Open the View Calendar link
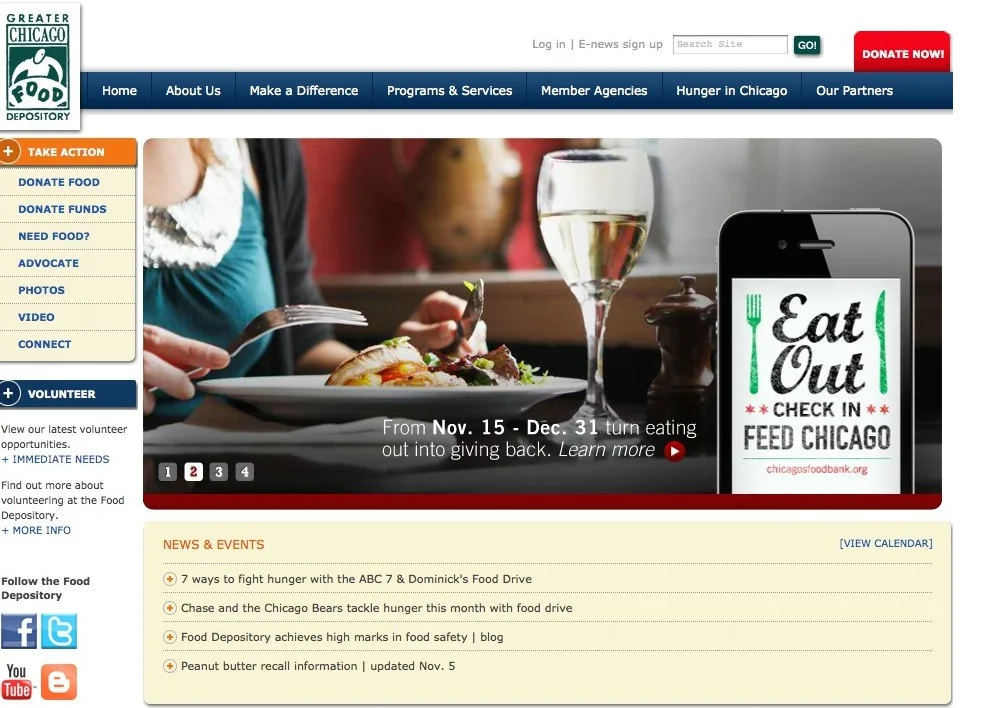The height and width of the screenshot is (708, 998). (886, 543)
